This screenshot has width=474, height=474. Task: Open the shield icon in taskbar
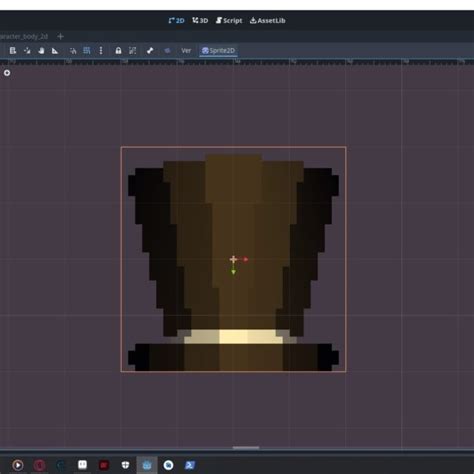point(125,465)
